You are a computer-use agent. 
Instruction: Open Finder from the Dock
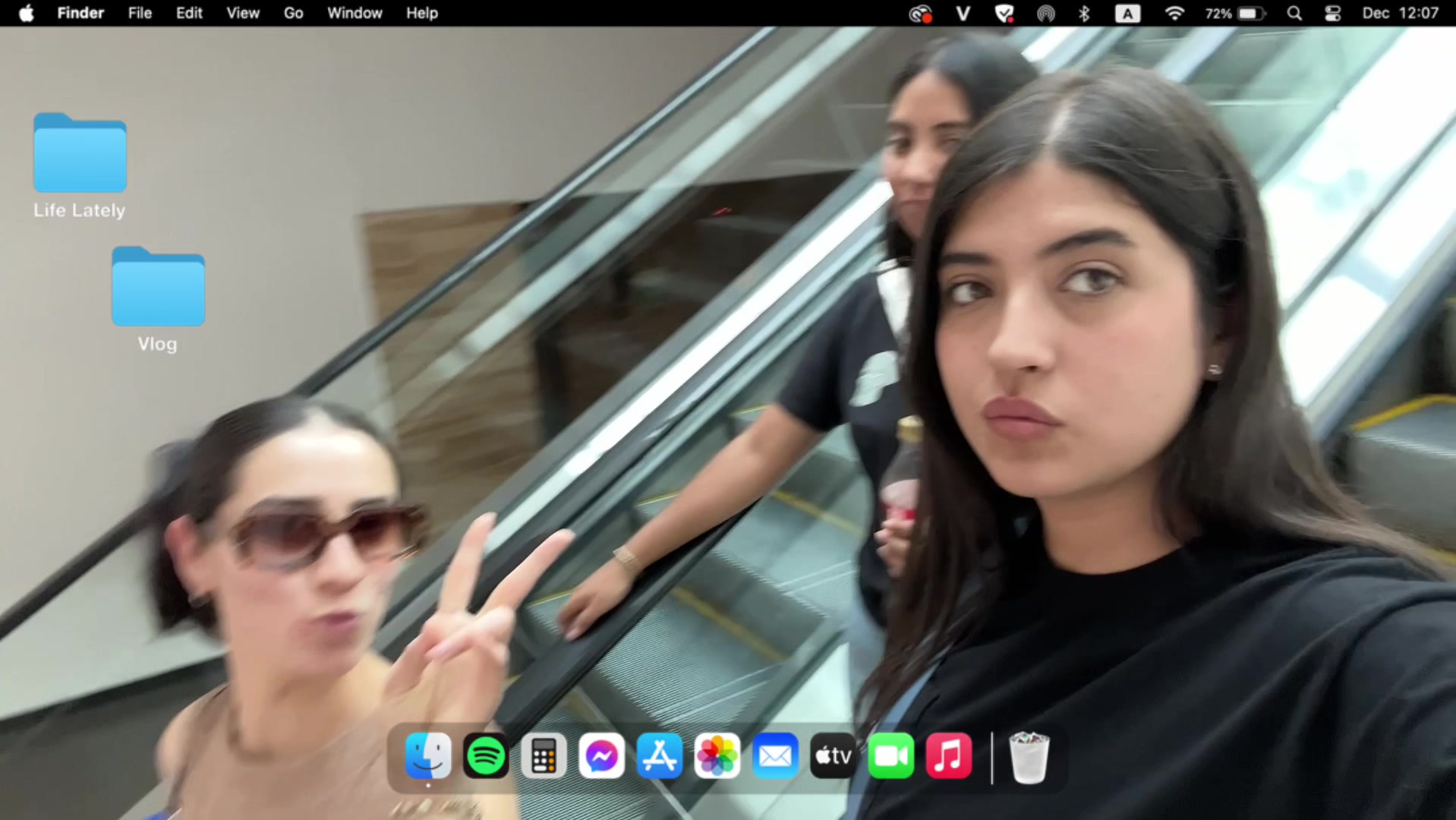(428, 756)
